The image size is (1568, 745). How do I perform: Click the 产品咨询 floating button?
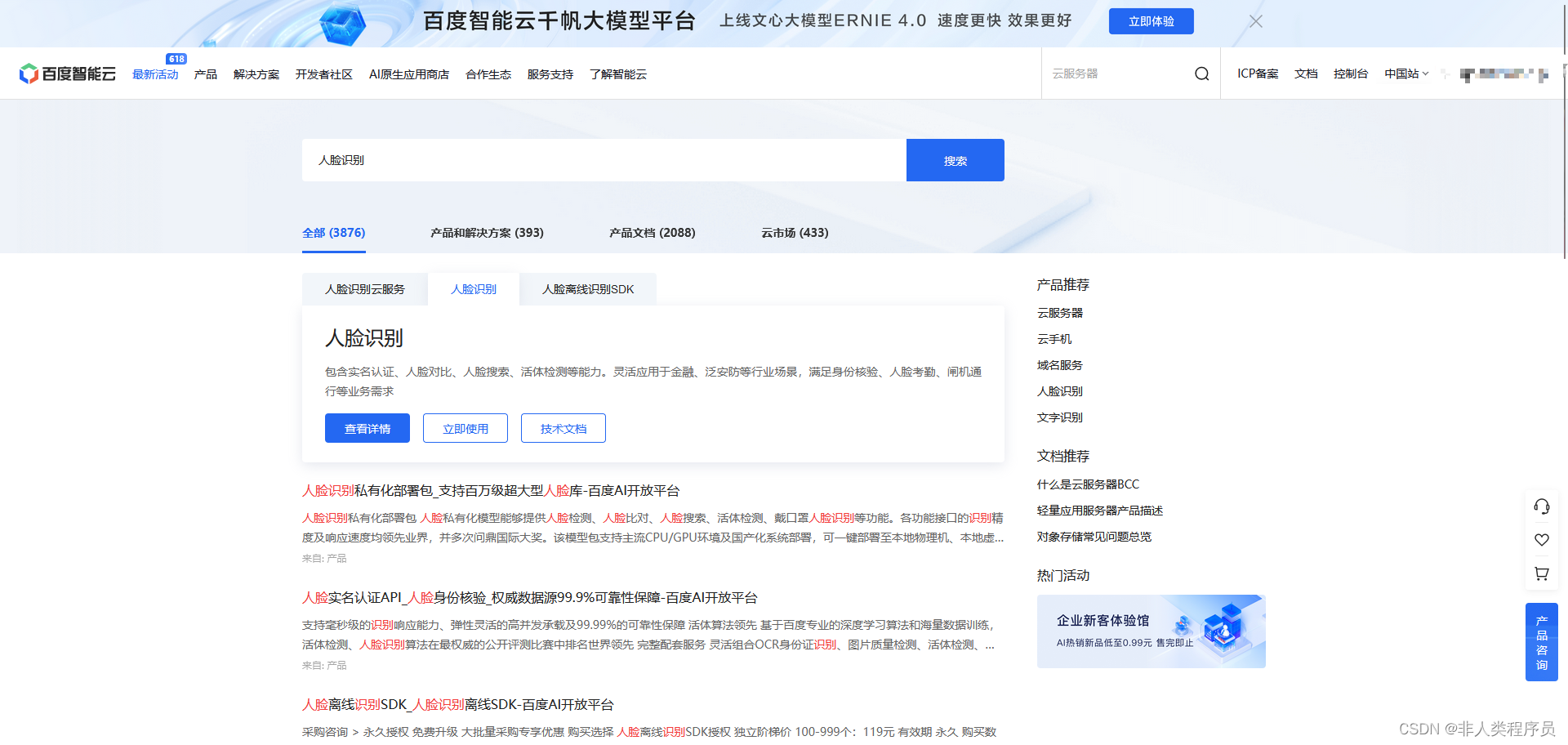(x=1542, y=642)
